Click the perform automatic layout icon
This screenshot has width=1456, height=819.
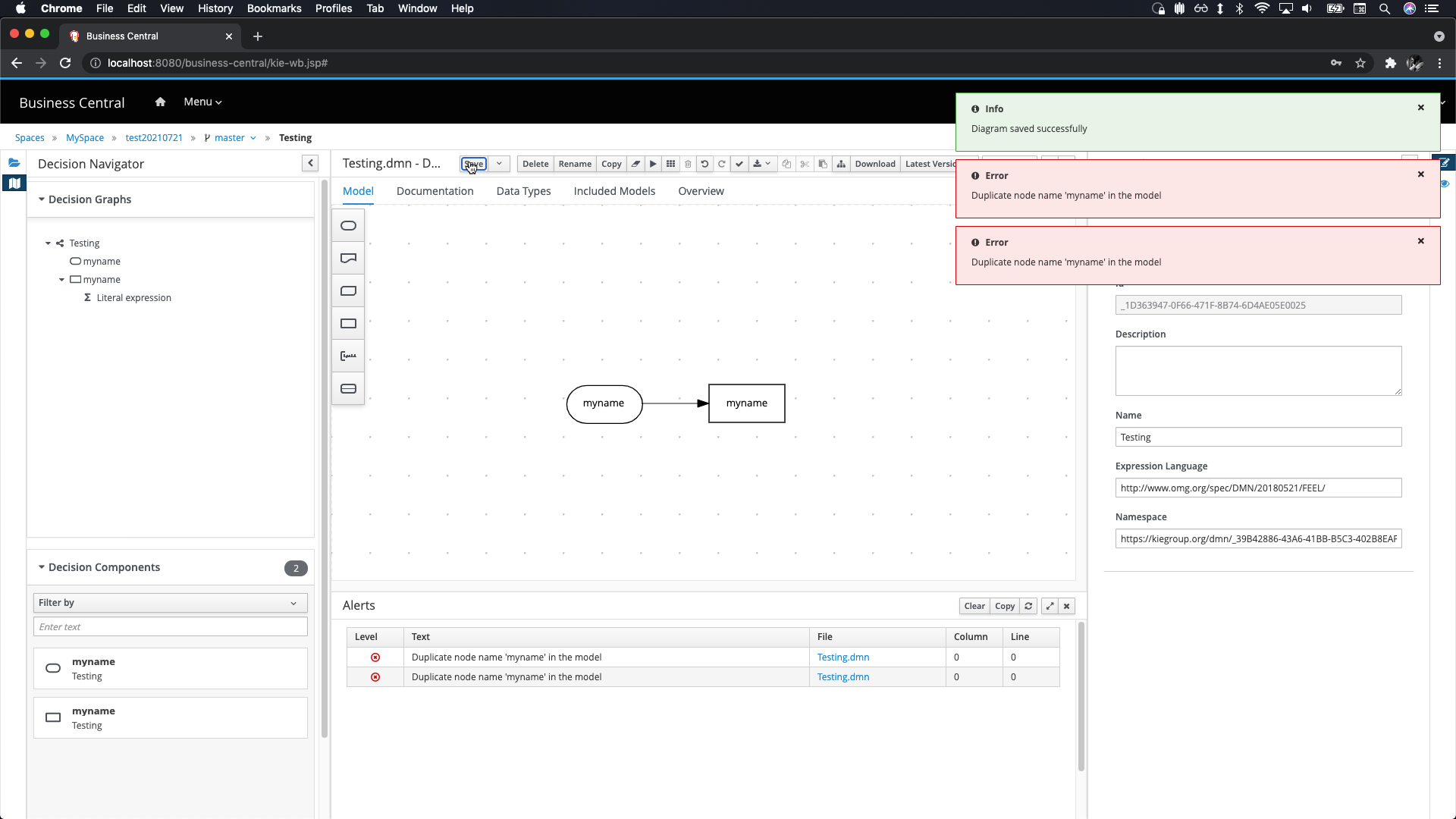point(841,164)
